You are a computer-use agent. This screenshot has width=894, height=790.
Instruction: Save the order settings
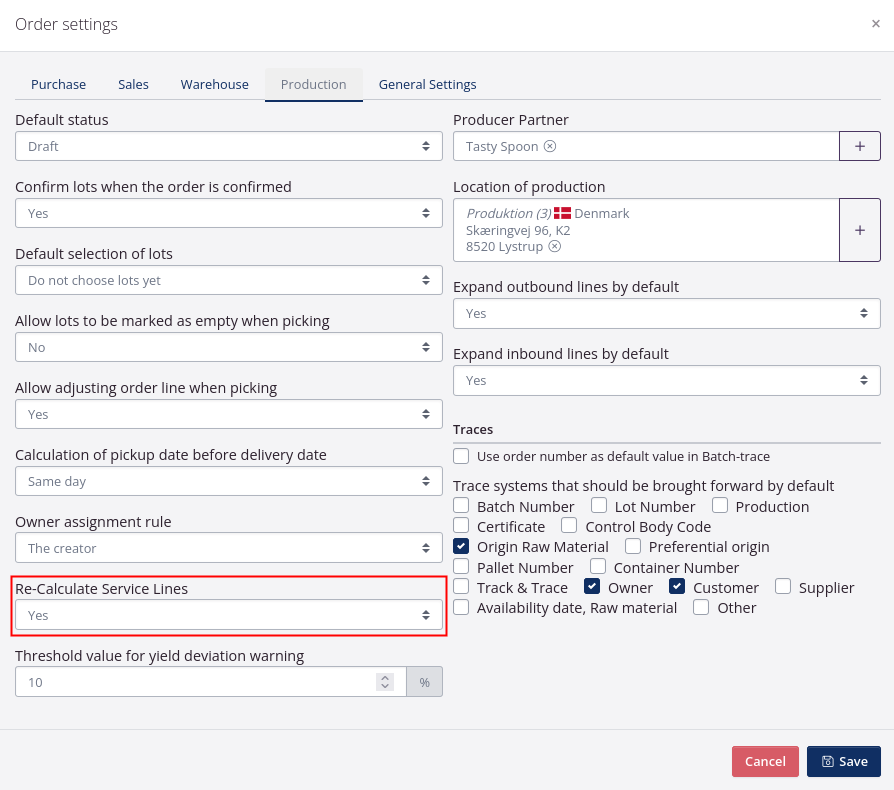[843, 761]
